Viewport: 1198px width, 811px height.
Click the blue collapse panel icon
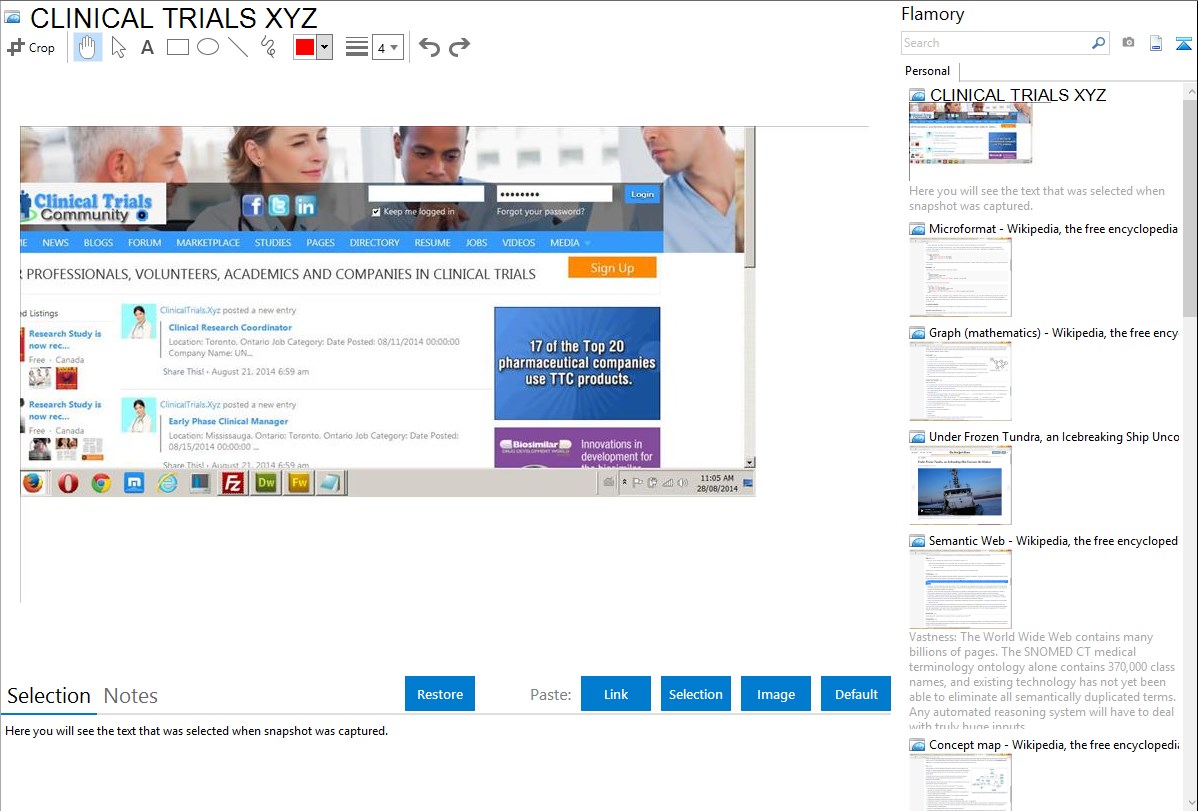pyautogui.click(x=1183, y=43)
